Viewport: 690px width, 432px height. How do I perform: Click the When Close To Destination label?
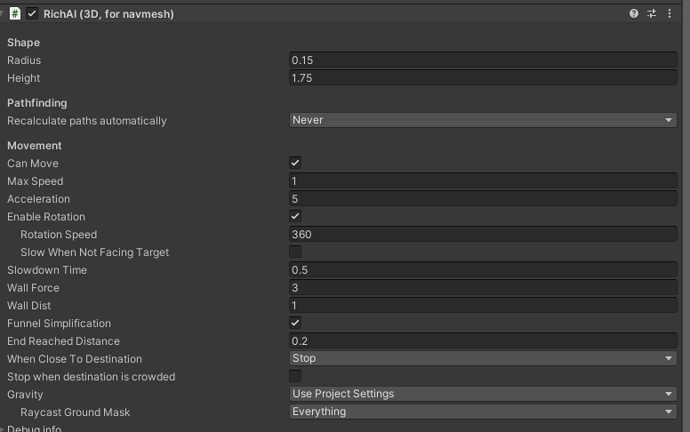74,359
